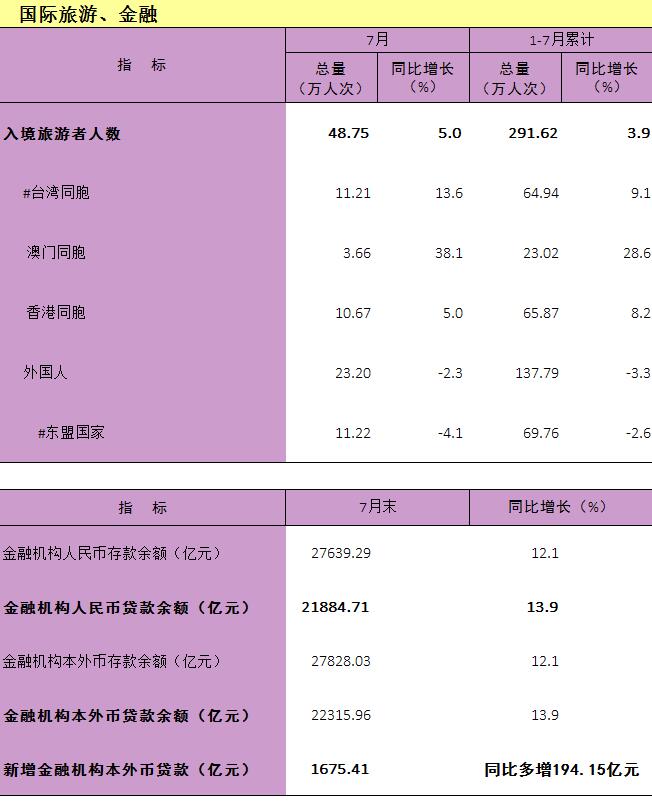The height and width of the screenshot is (801, 652).
Task: Click 金融机构人民币存款余额 row label
Action: [111, 553]
